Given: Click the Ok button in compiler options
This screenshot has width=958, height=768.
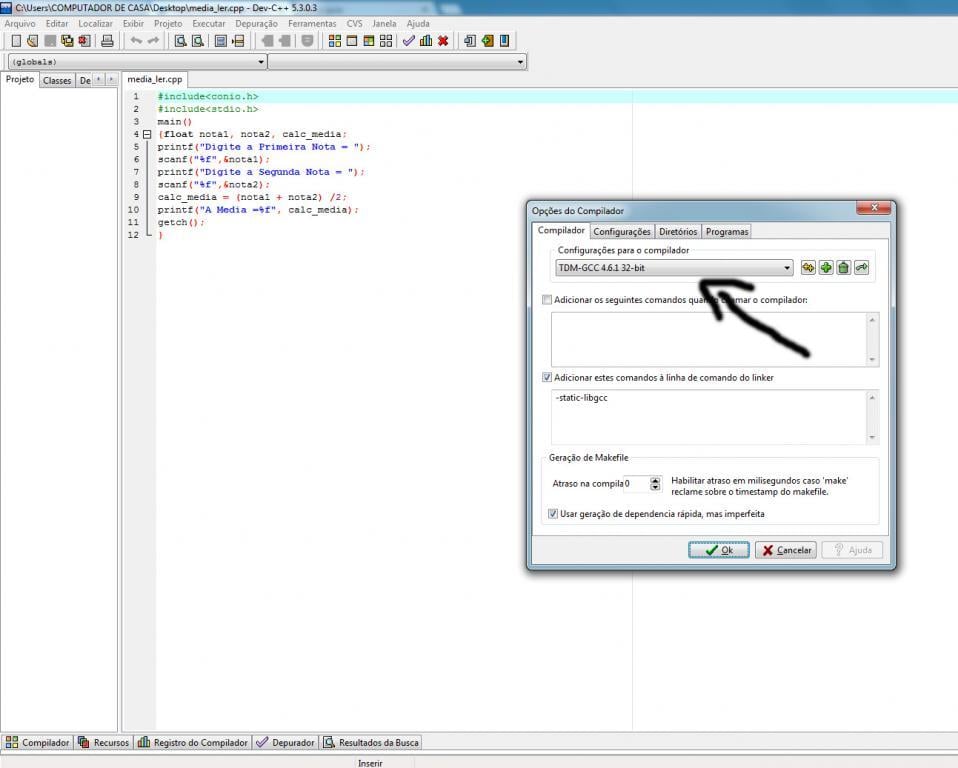Looking at the screenshot, I should point(718,550).
